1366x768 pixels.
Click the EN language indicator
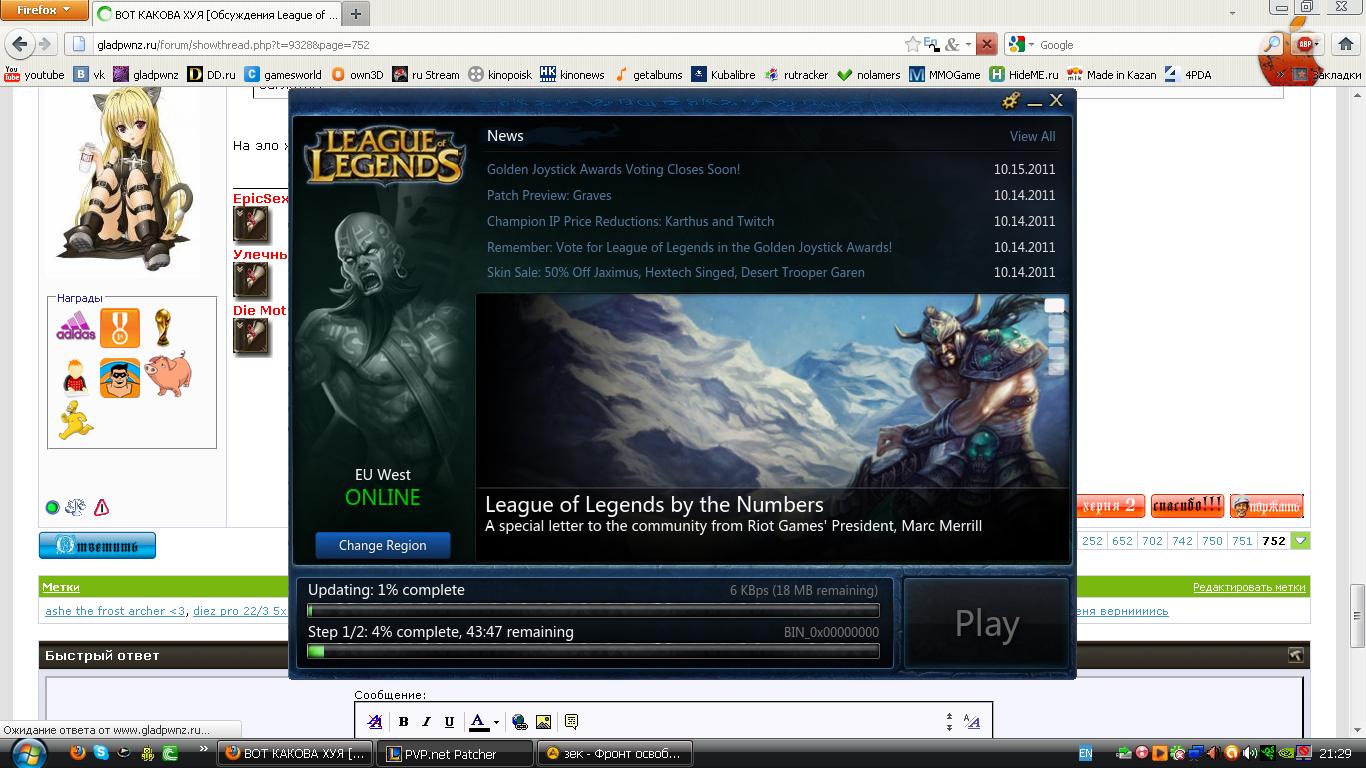point(1085,754)
